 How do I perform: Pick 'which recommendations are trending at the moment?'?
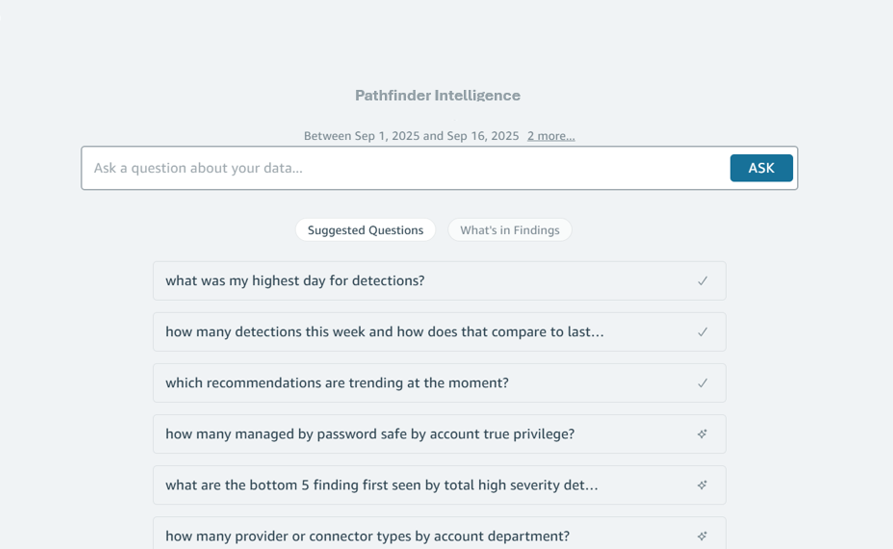click(x=337, y=383)
